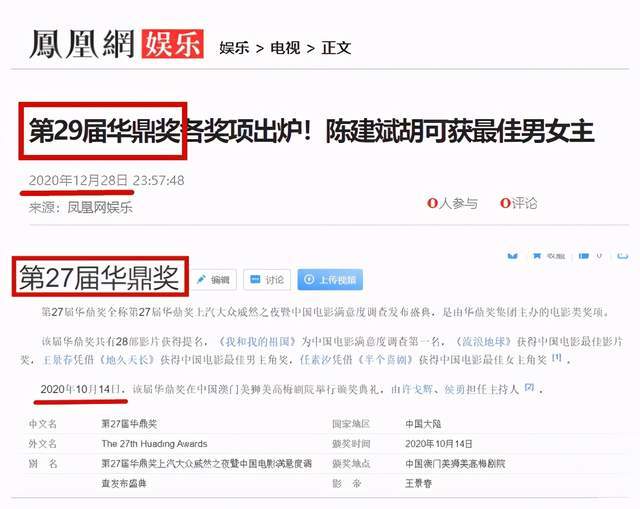Click the blue open-book icon at top right
The height and width of the screenshot is (509, 640).
[x=512, y=256]
